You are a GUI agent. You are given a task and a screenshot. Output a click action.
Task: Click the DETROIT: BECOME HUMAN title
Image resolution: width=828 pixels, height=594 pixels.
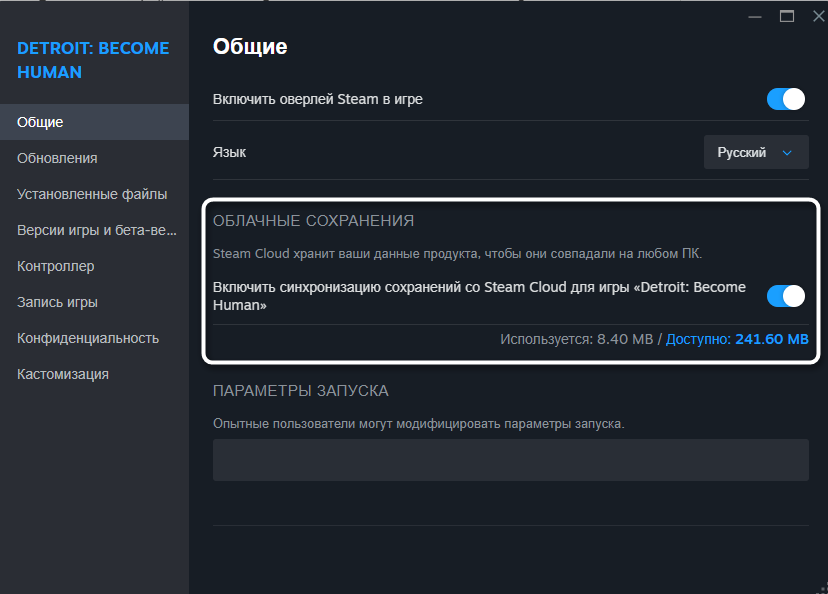93,60
